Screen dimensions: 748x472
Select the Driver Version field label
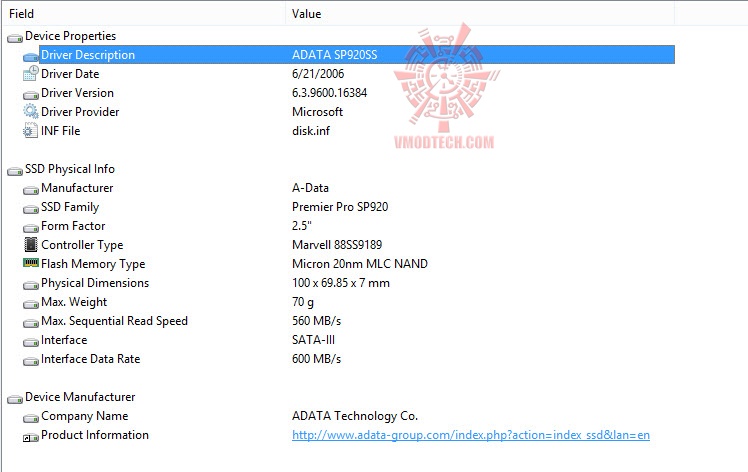(77, 93)
